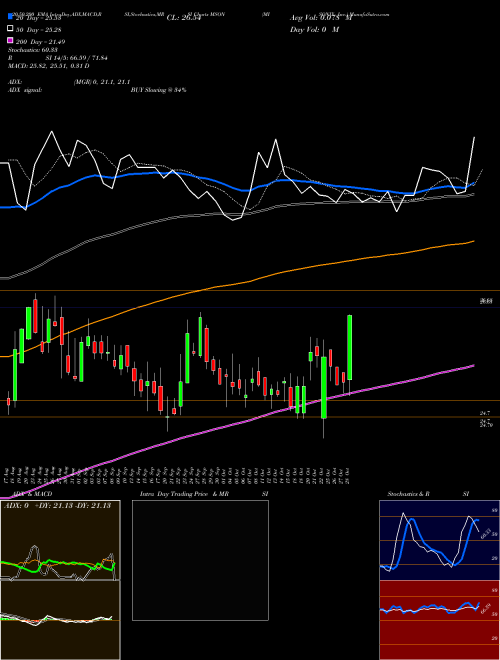This screenshot has height=660, width=500.
Task: Select the '200 Day = 21.49' label
Action: [40, 42]
